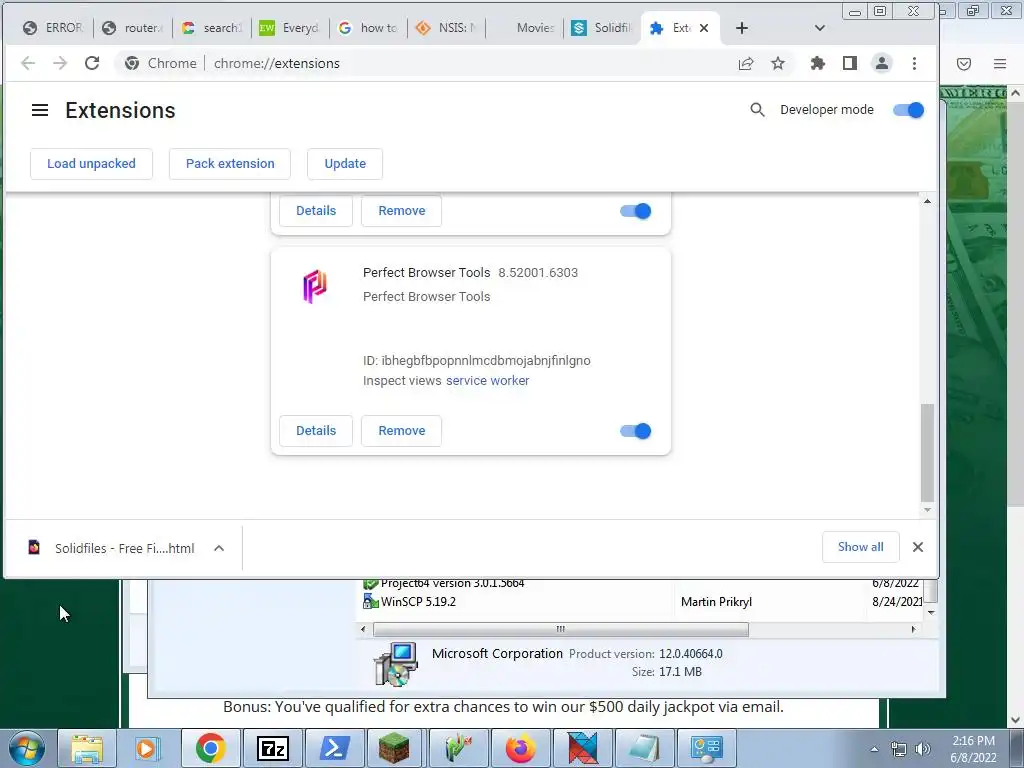Switch to the Solidfiles tab
Image resolution: width=1024 pixels, height=768 pixels.
pos(603,28)
